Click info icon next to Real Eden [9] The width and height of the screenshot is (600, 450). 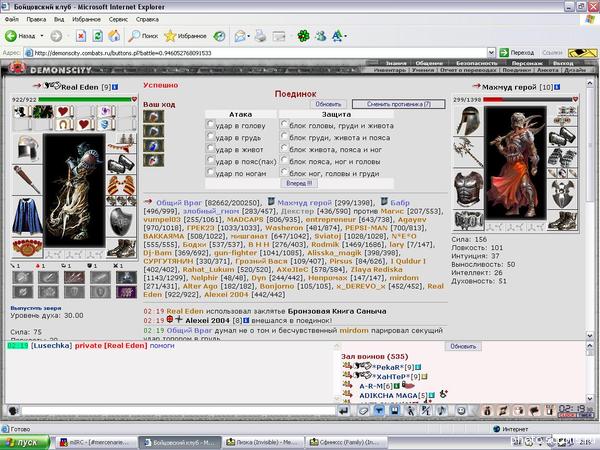[x=115, y=87]
